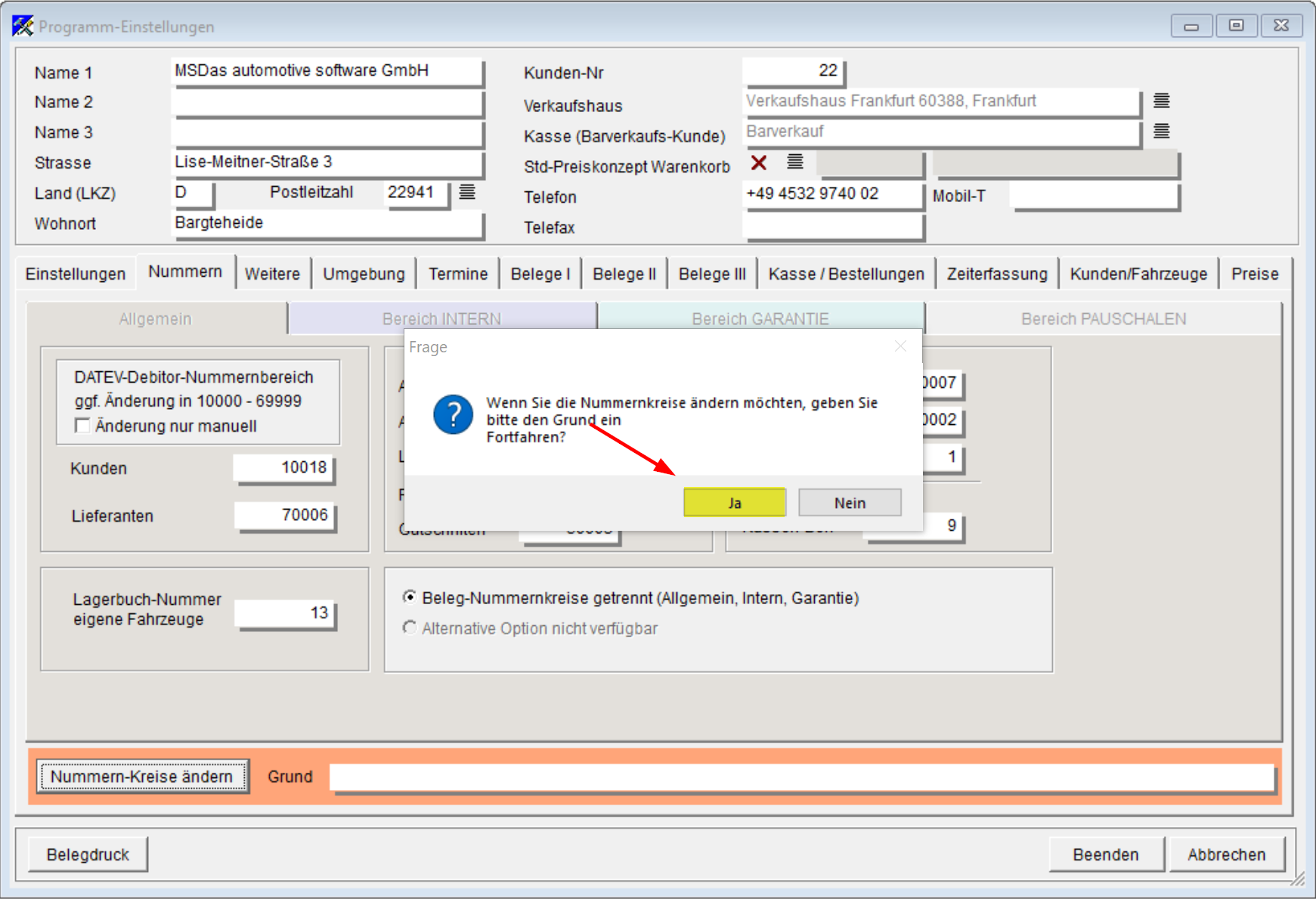Click the Verkaufshaus Frankfurt field
Screen dimensions: 1316x899
[x=941, y=101]
